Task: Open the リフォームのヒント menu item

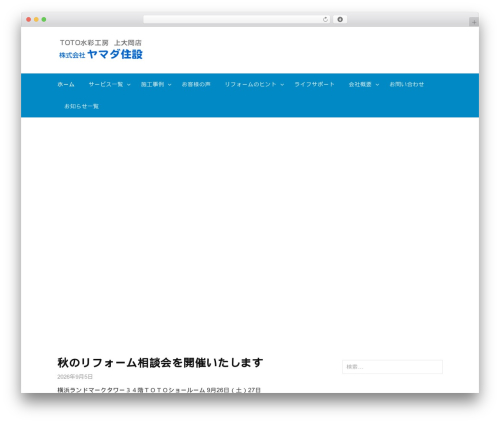Action: pos(250,84)
